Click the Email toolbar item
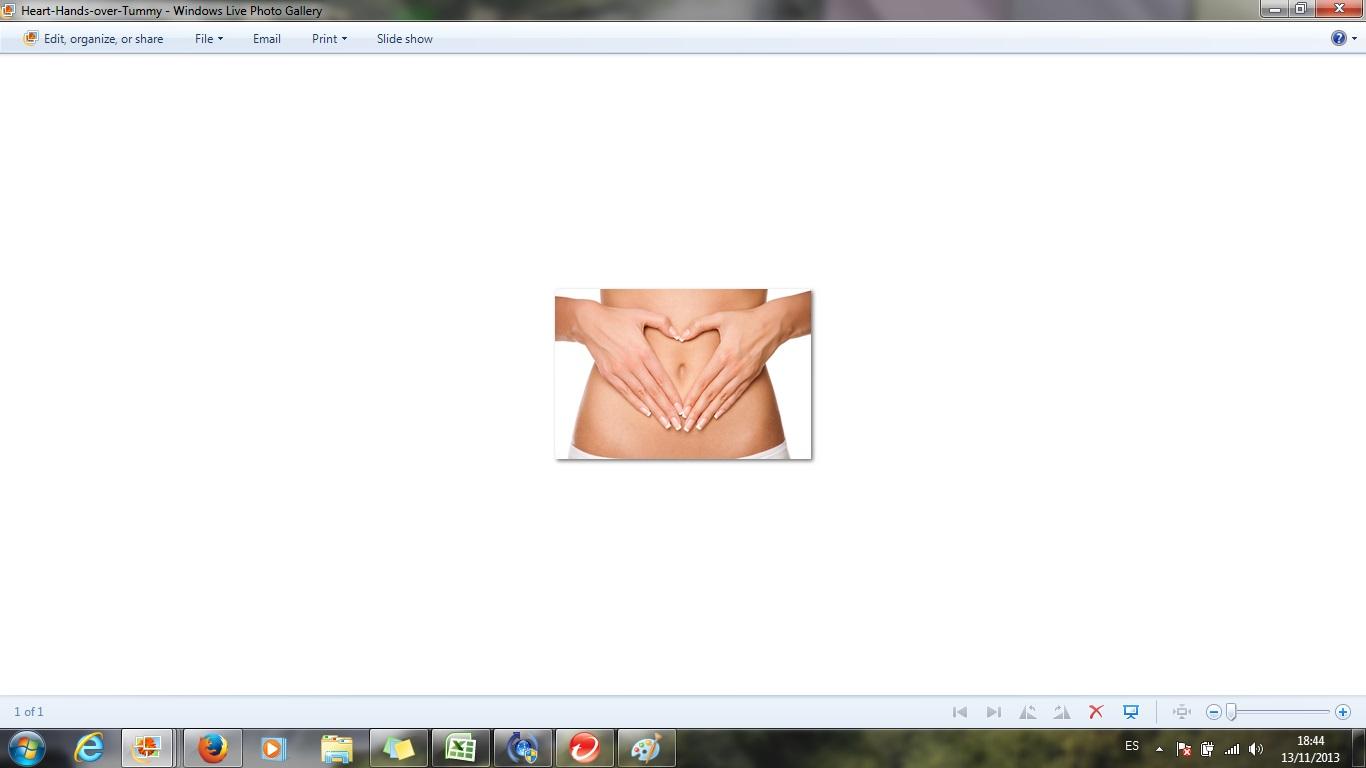The height and width of the screenshot is (768, 1366). [266, 39]
